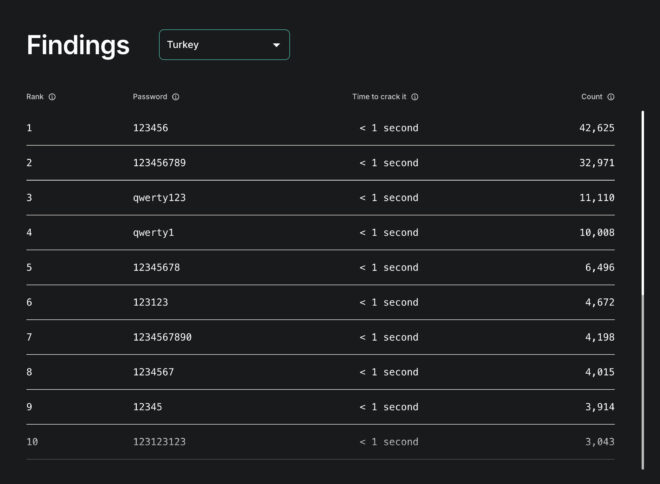Click the count value 42,625
The width and height of the screenshot is (660, 484).
[596, 128]
